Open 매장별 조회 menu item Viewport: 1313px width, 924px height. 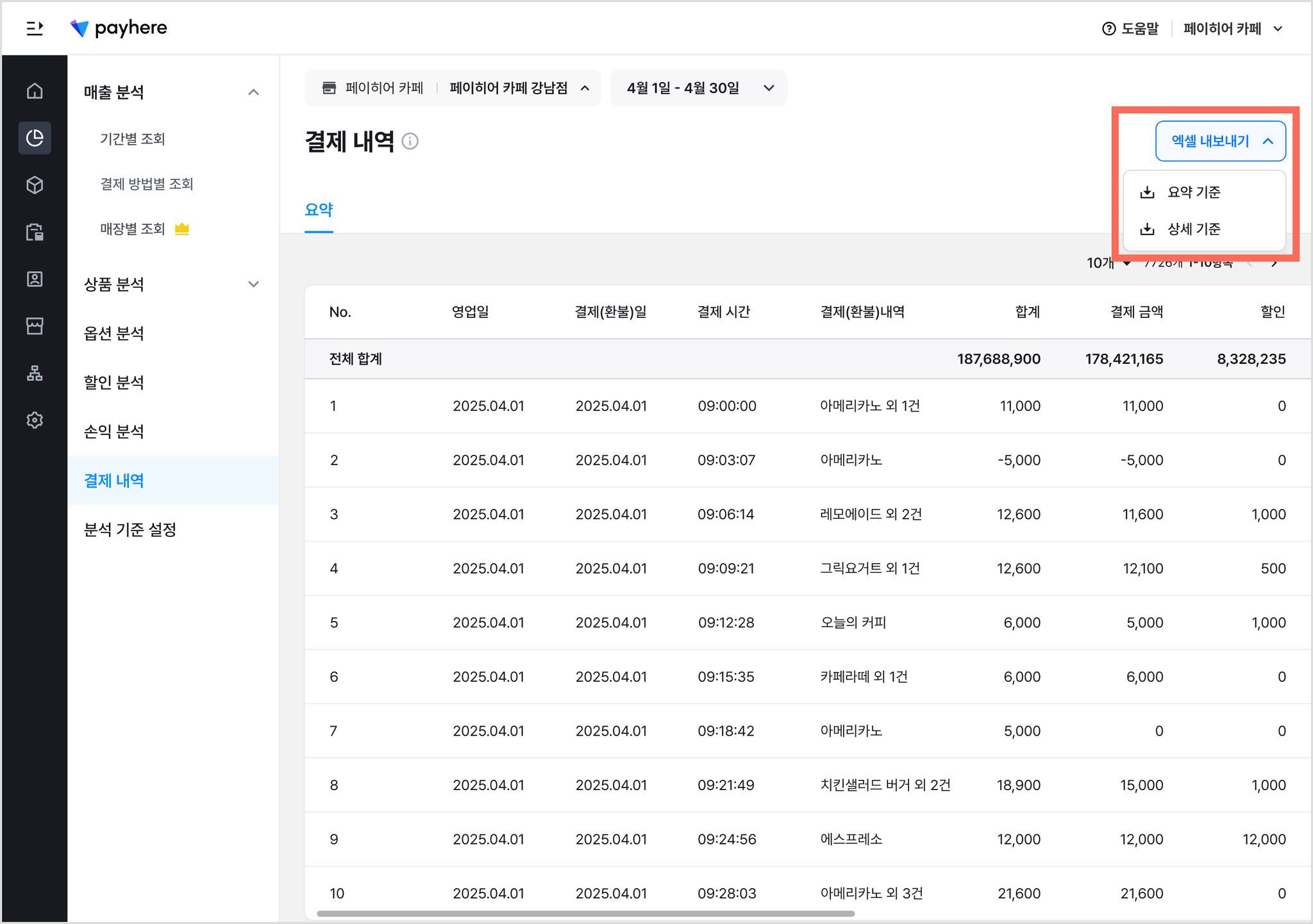133,229
